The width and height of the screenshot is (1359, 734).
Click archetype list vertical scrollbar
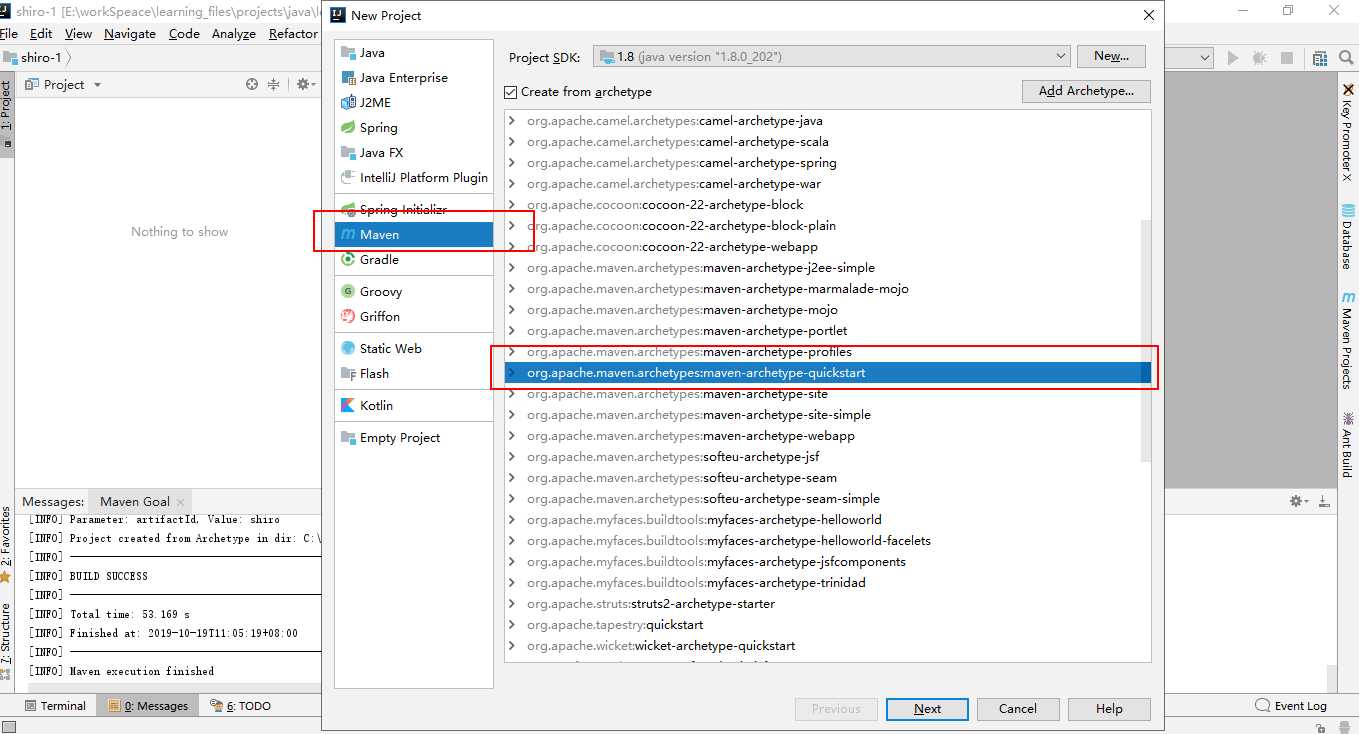coord(1146,340)
